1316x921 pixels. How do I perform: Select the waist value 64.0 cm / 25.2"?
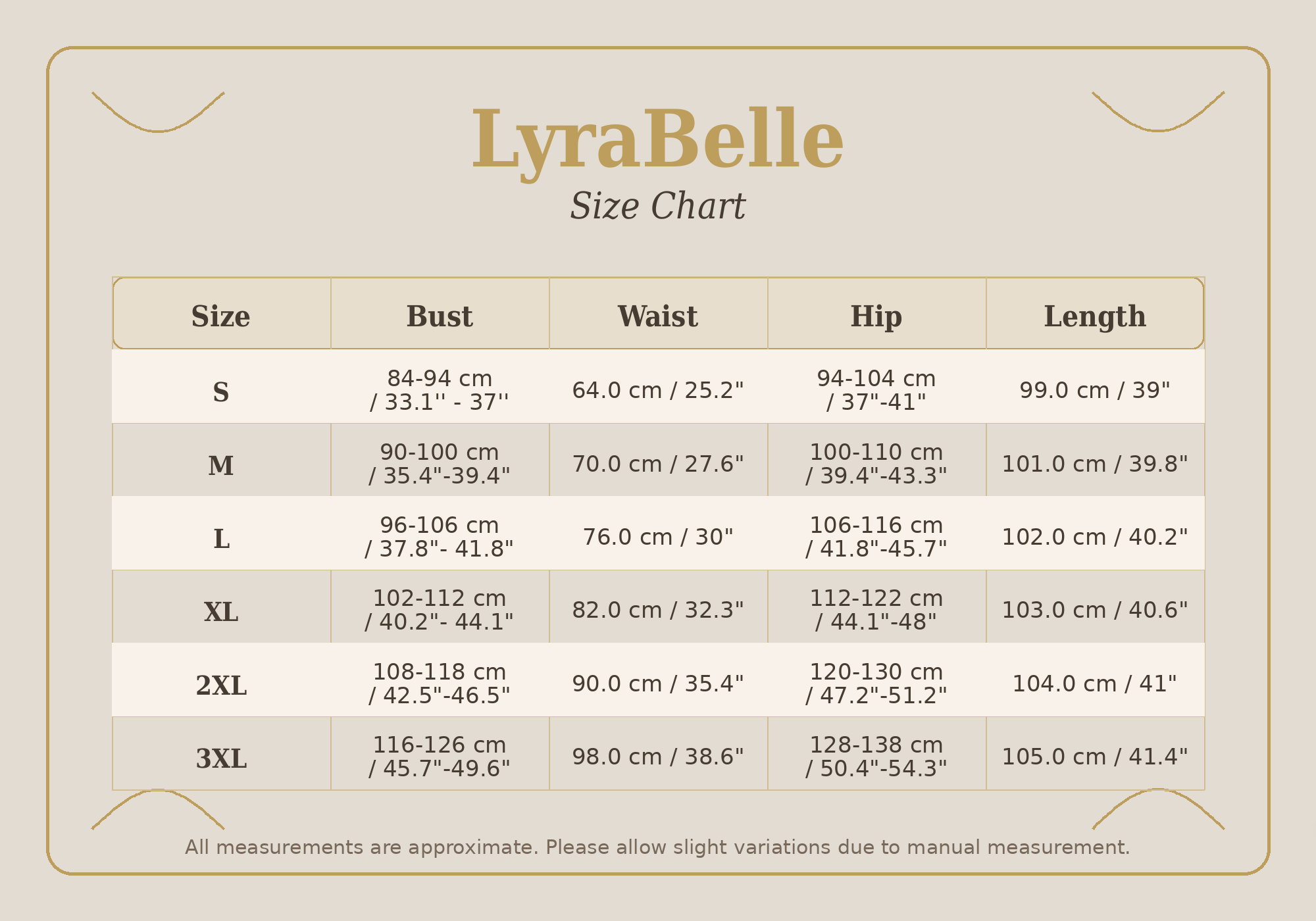pos(657,390)
